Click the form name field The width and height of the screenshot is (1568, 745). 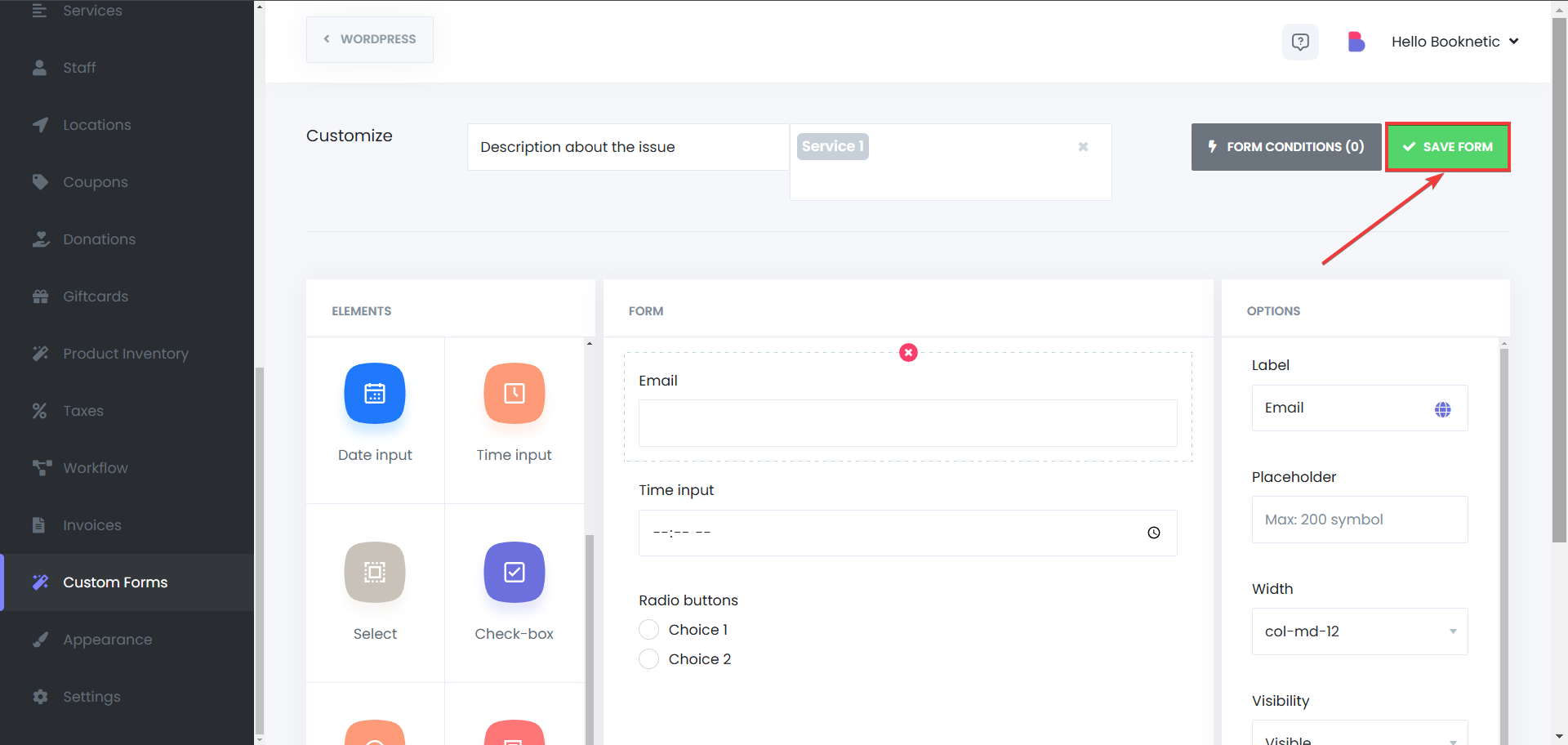pos(628,147)
